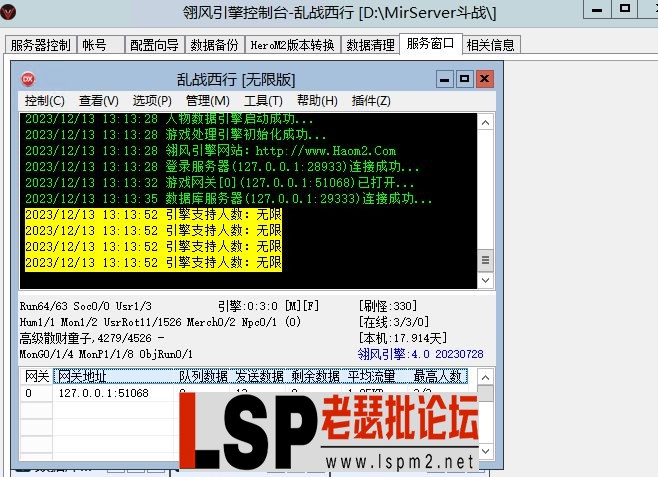Click the 剩余数据 column header
The image size is (658, 477).
(315, 376)
